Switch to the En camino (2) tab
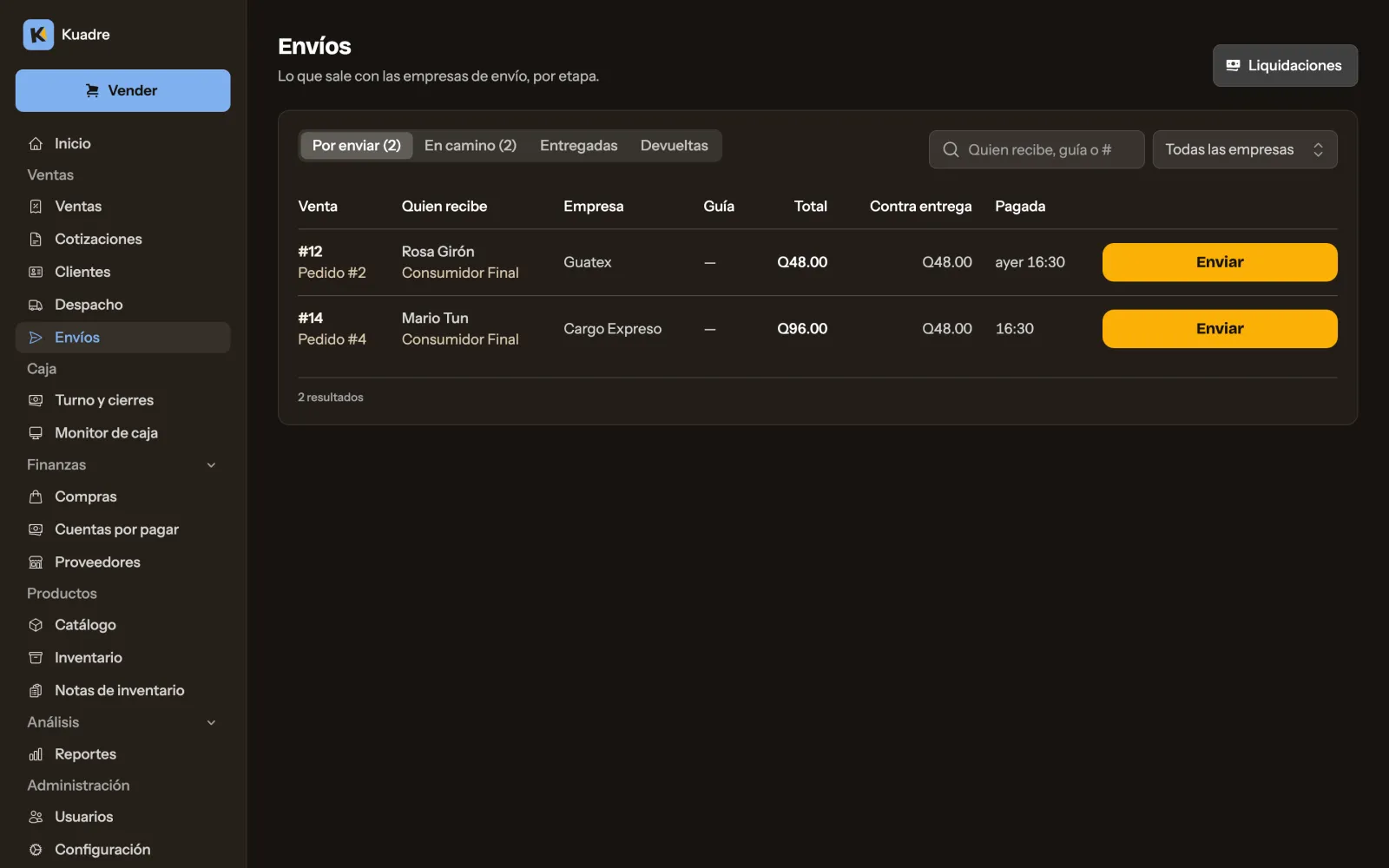This screenshot has width=1389, height=868. click(471, 146)
